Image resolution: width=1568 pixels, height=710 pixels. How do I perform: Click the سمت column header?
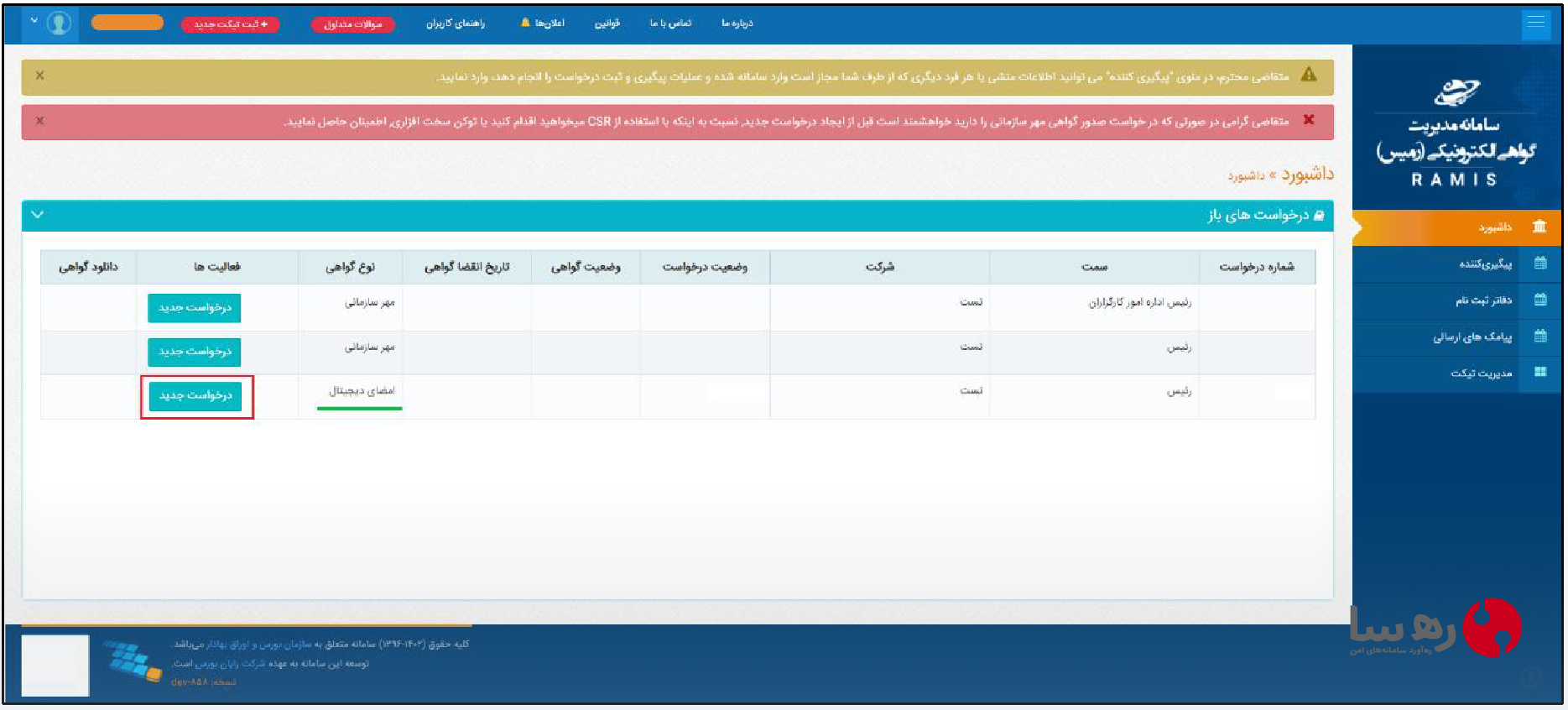point(1094,267)
